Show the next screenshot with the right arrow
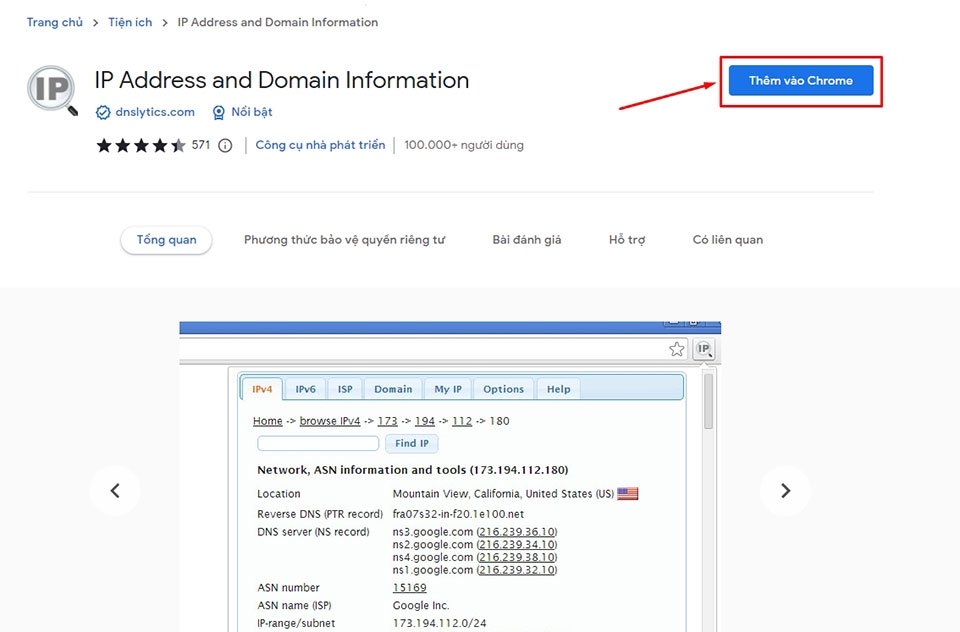 (785, 490)
